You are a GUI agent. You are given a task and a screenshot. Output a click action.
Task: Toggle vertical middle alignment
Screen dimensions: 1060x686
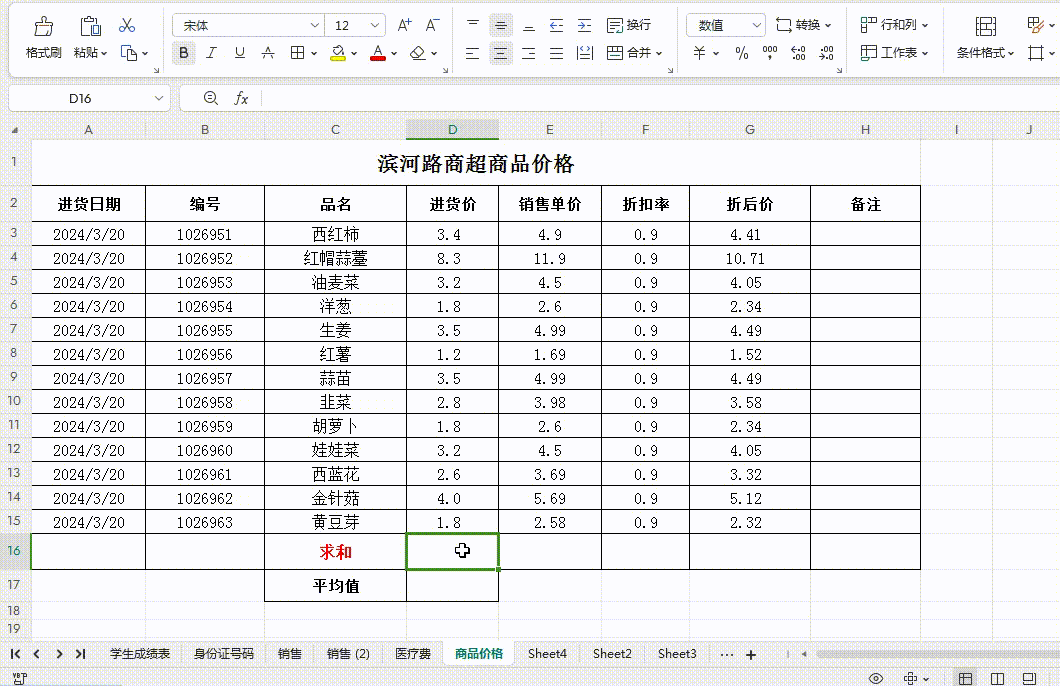tap(501, 26)
